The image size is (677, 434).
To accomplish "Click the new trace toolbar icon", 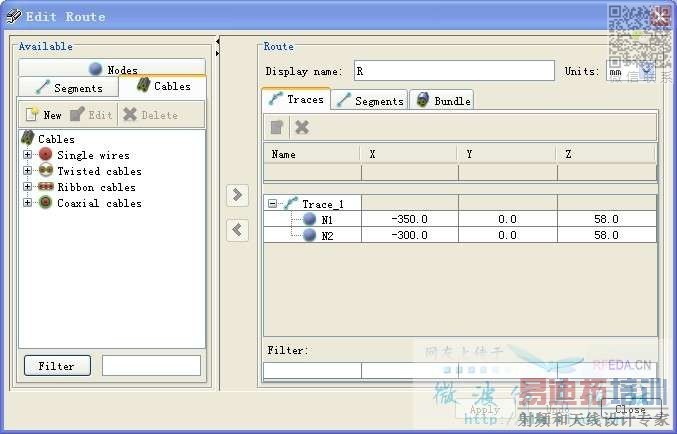I will click(276, 127).
